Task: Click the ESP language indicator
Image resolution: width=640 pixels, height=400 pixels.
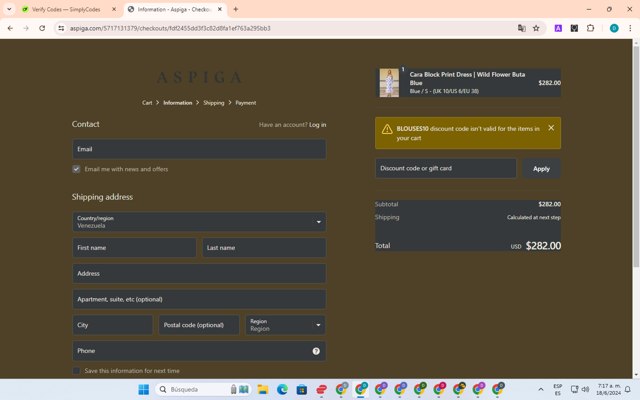Action: 558,389
